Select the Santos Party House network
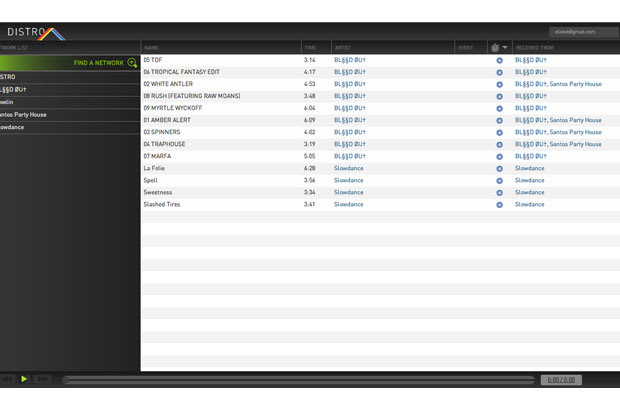 tap(70, 115)
